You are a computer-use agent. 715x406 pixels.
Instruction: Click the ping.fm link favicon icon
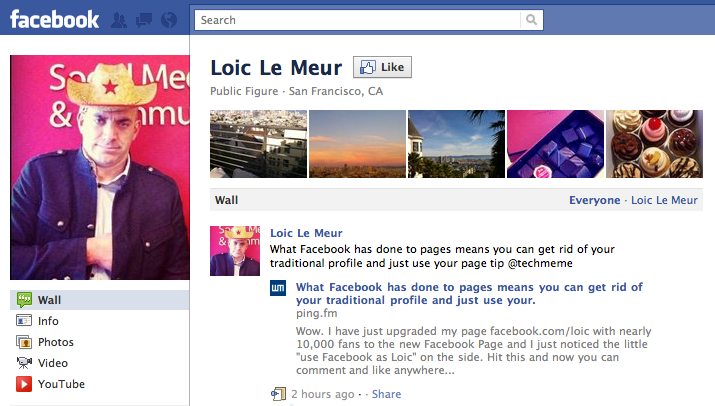click(278, 288)
